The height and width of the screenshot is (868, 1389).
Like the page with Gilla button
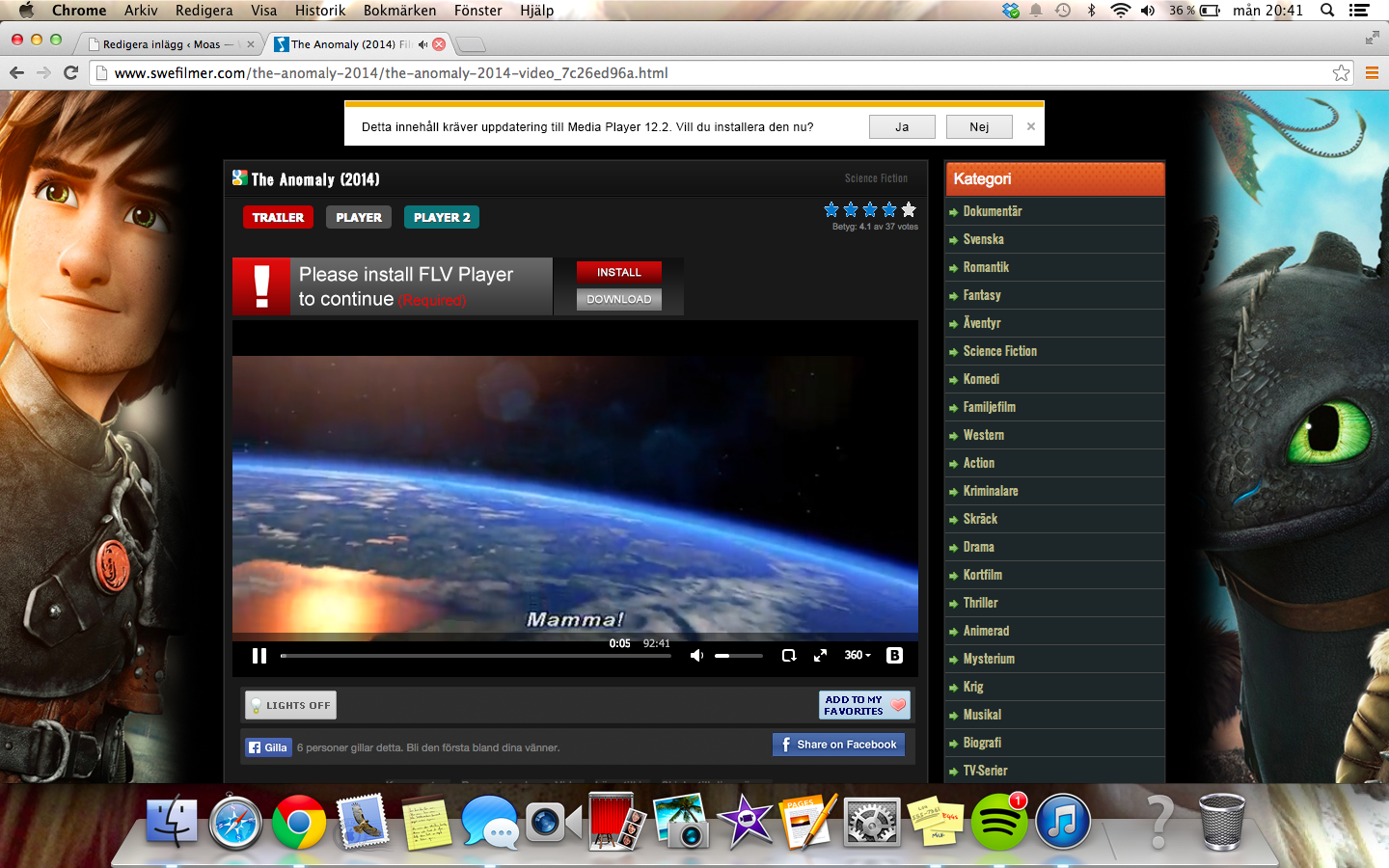point(268,747)
